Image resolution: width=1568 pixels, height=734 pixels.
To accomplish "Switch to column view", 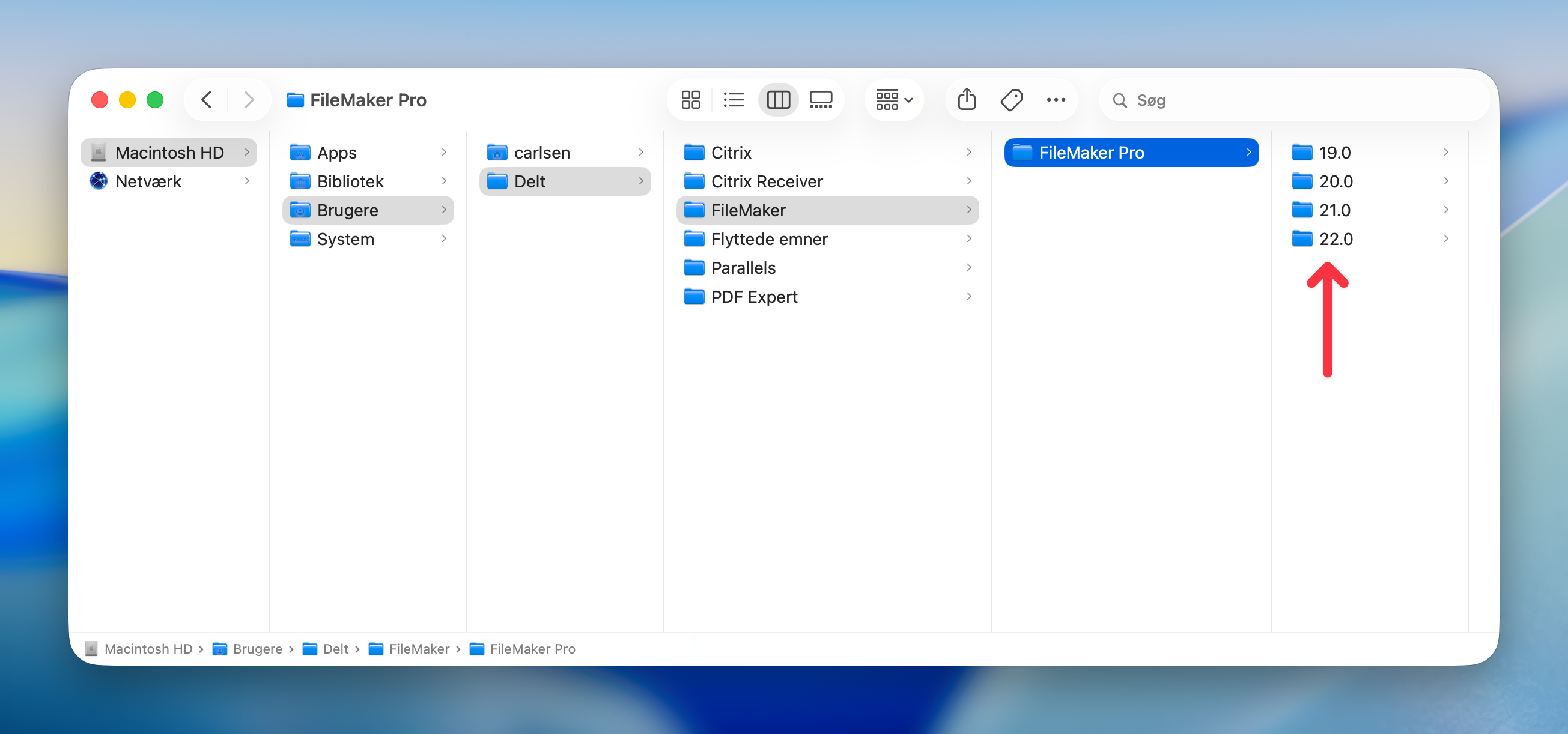I will pyautogui.click(x=778, y=100).
